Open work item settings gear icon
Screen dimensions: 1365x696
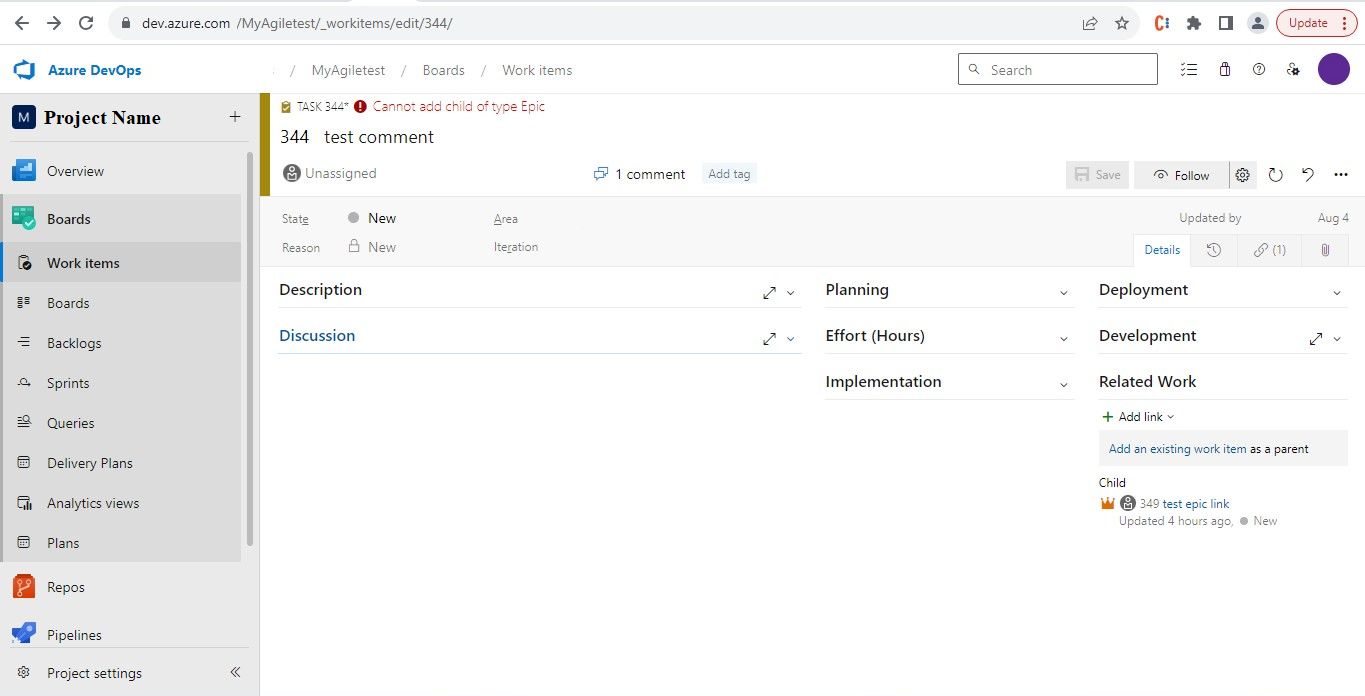coord(1242,175)
